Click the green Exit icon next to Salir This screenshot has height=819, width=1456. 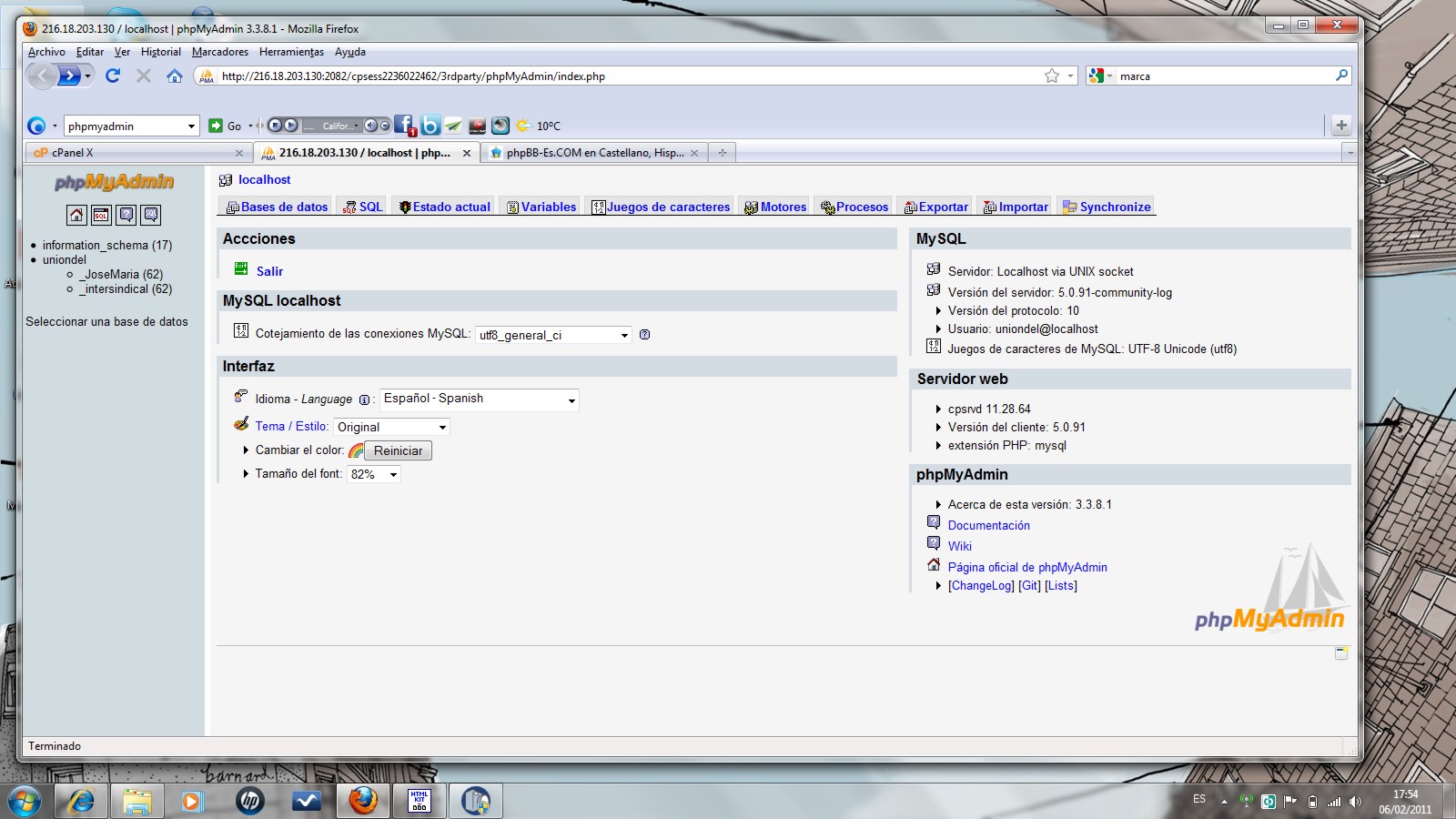(x=241, y=269)
